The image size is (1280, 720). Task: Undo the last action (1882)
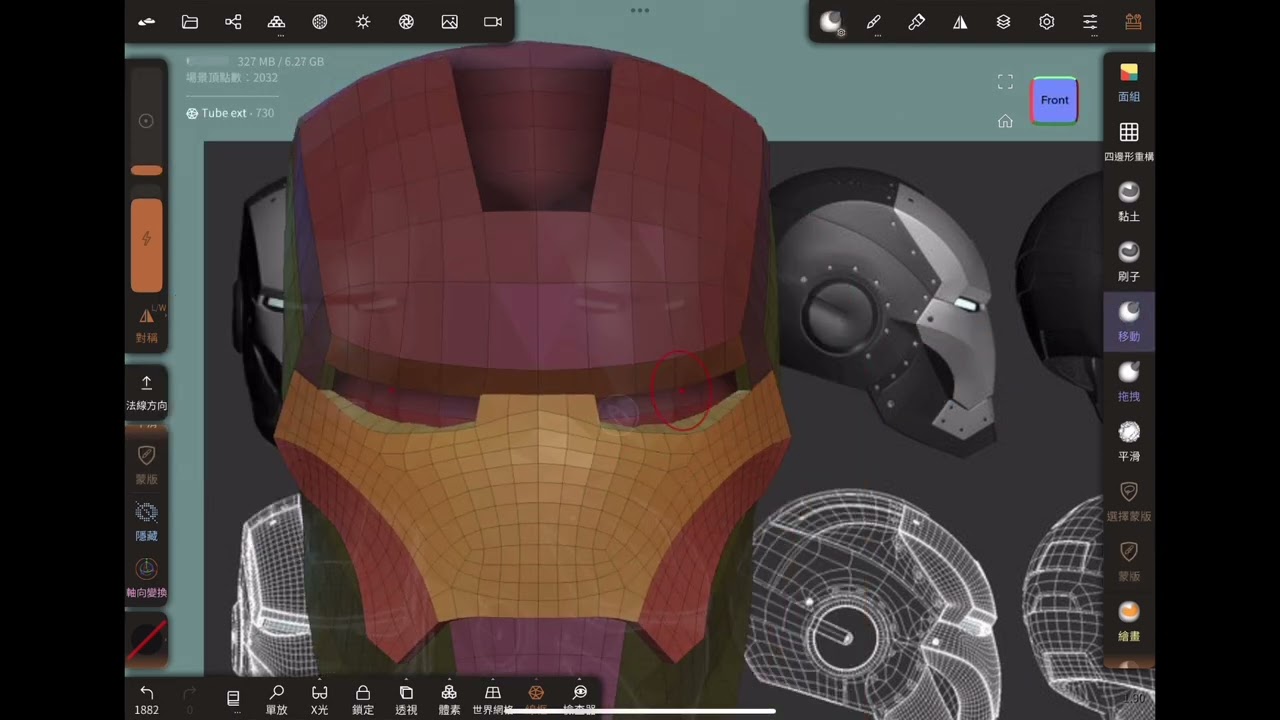[x=147, y=699]
